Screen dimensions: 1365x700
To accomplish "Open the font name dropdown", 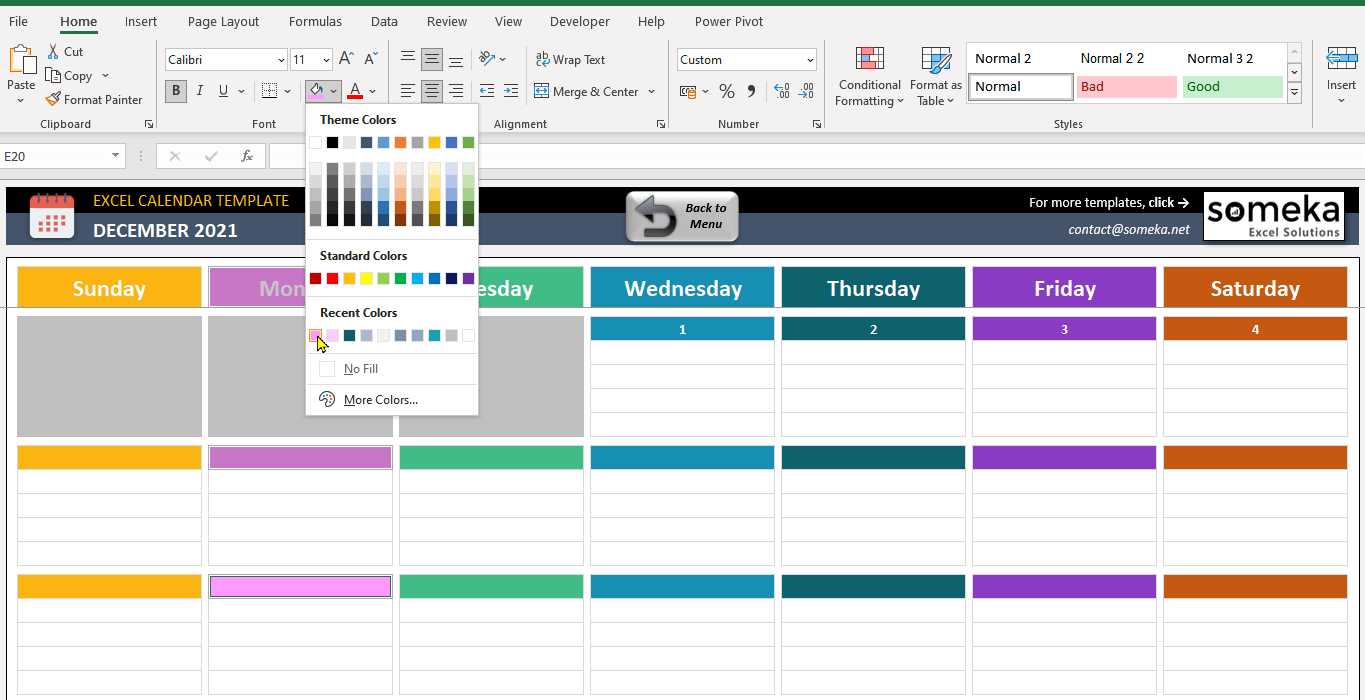I will tap(280, 59).
